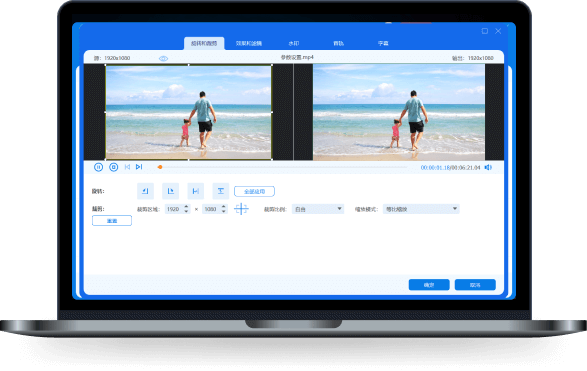Switch to the second effects tab
The width and height of the screenshot is (587, 371).
click(x=249, y=43)
